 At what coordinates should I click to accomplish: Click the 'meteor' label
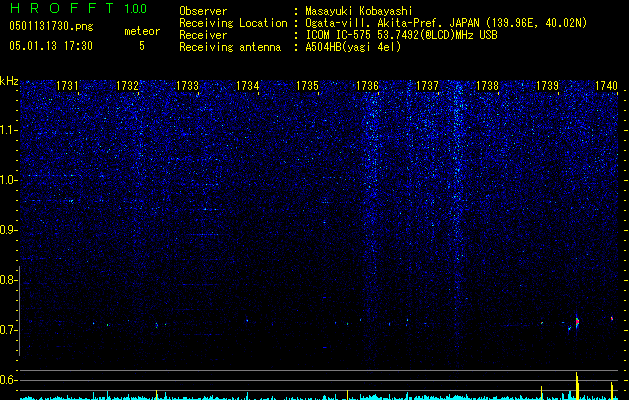click(x=142, y=31)
